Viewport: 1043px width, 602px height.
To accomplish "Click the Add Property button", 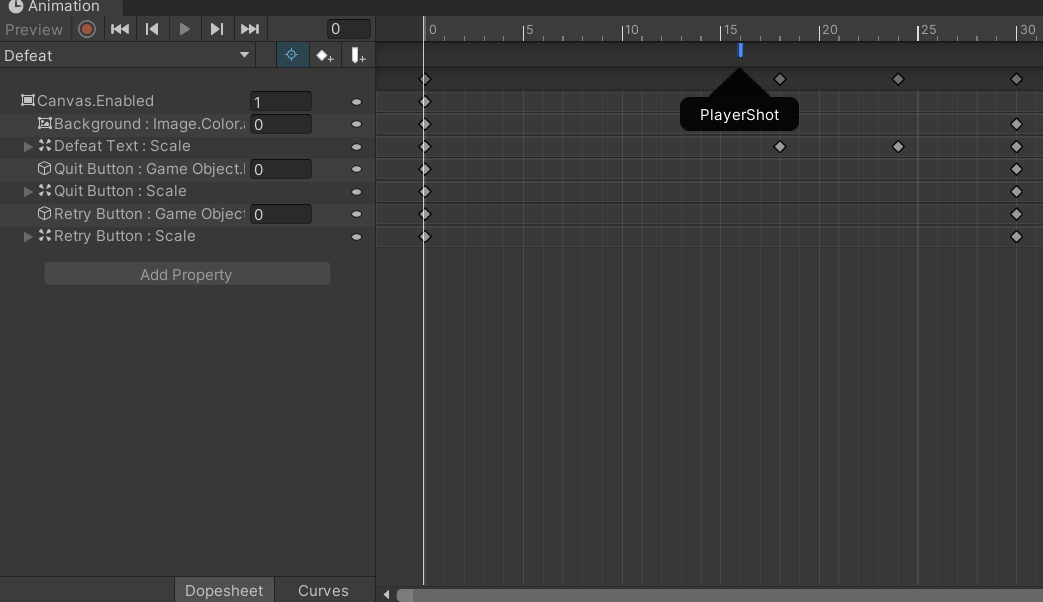I will 187,274.
